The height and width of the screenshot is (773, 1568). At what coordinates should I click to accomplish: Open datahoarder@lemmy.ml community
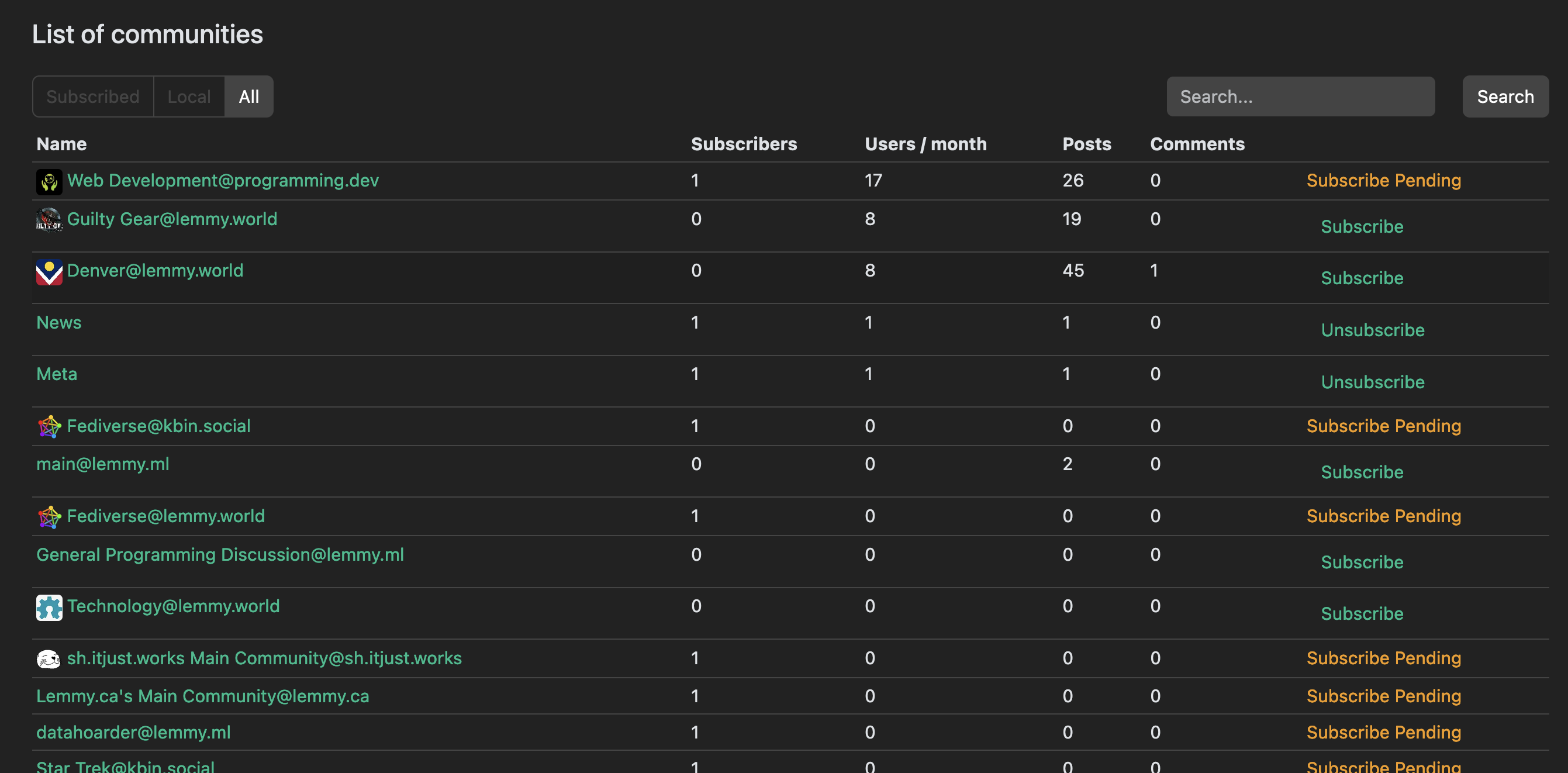click(x=133, y=732)
